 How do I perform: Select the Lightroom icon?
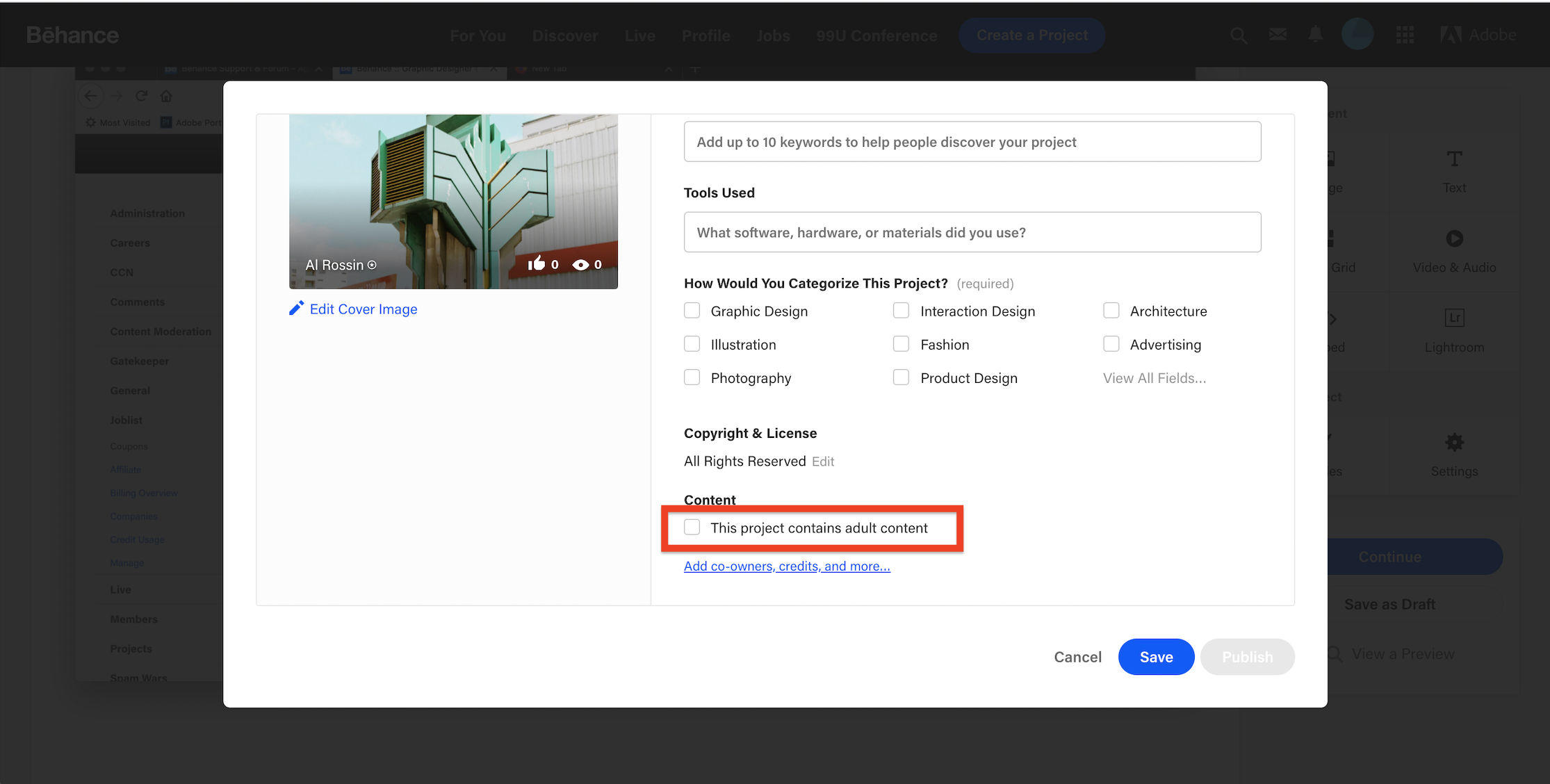[1454, 318]
